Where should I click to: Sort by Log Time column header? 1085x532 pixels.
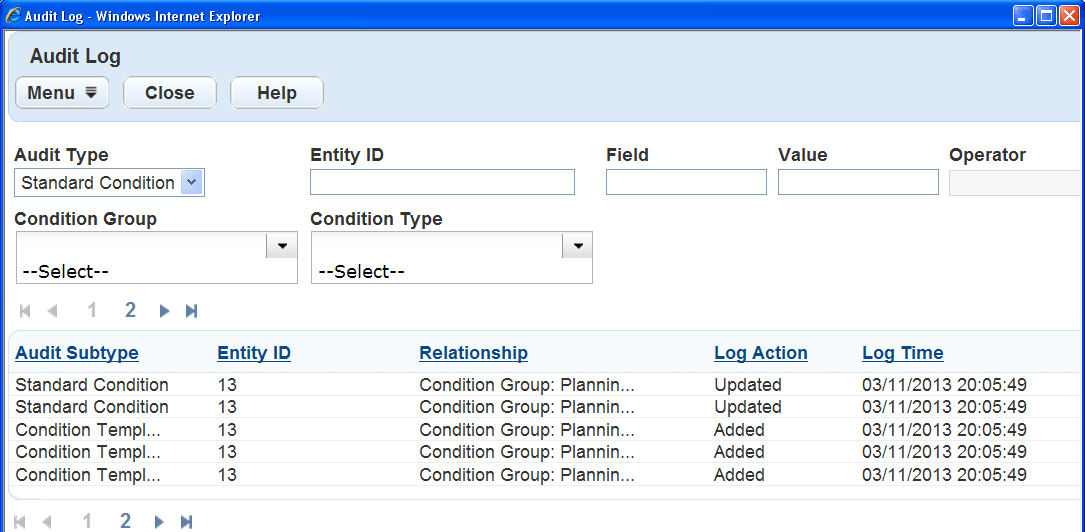pos(902,353)
